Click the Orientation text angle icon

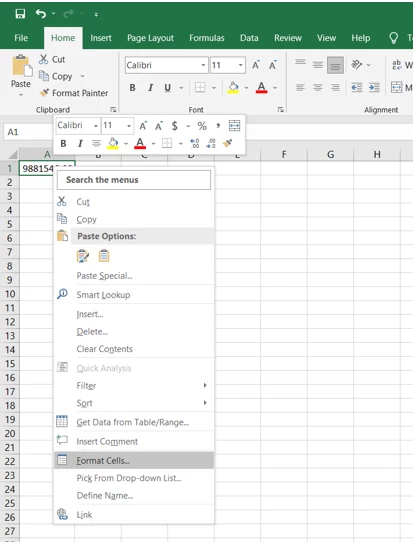click(x=357, y=65)
